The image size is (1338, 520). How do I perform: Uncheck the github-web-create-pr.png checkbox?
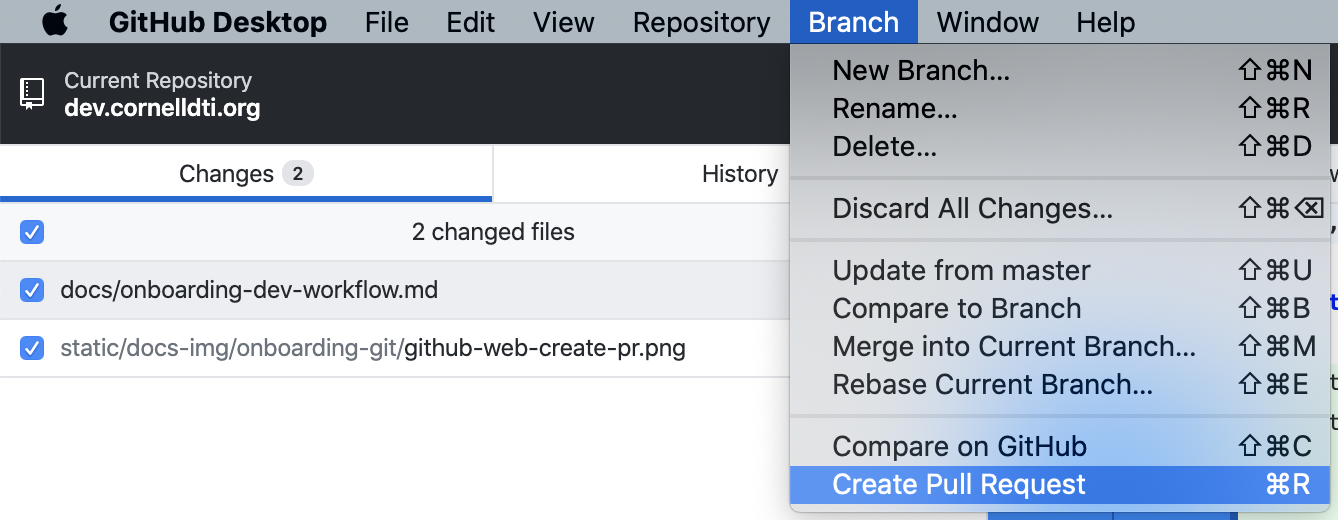point(32,349)
